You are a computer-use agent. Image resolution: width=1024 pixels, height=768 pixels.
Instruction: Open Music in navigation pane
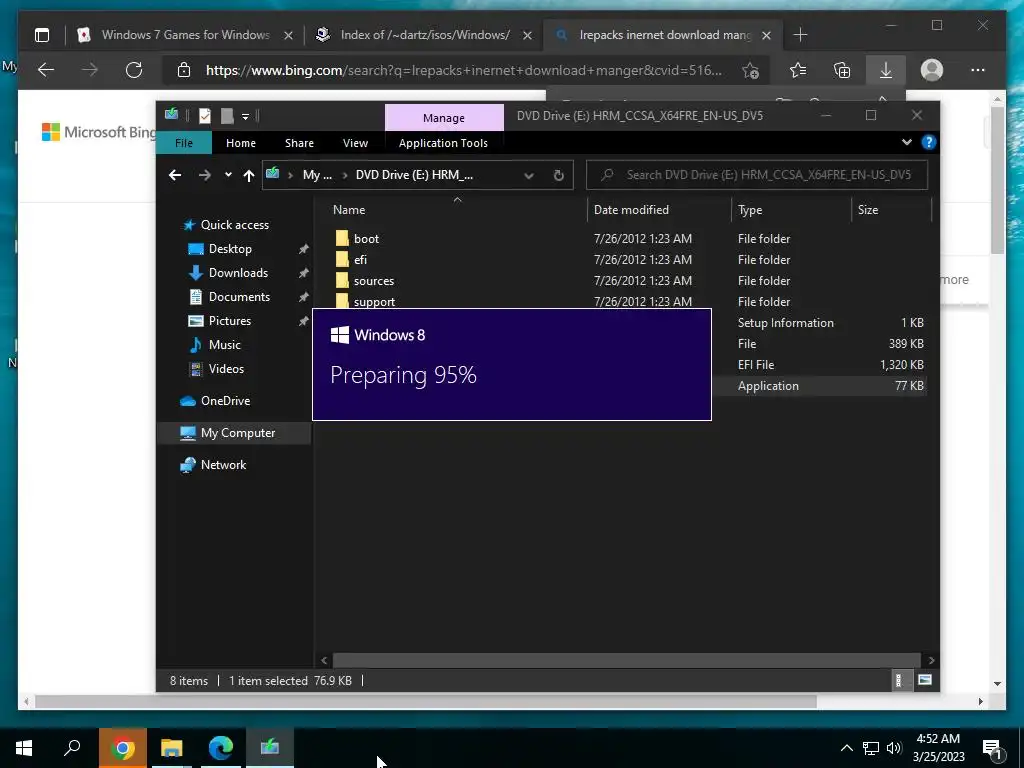(x=224, y=345)
